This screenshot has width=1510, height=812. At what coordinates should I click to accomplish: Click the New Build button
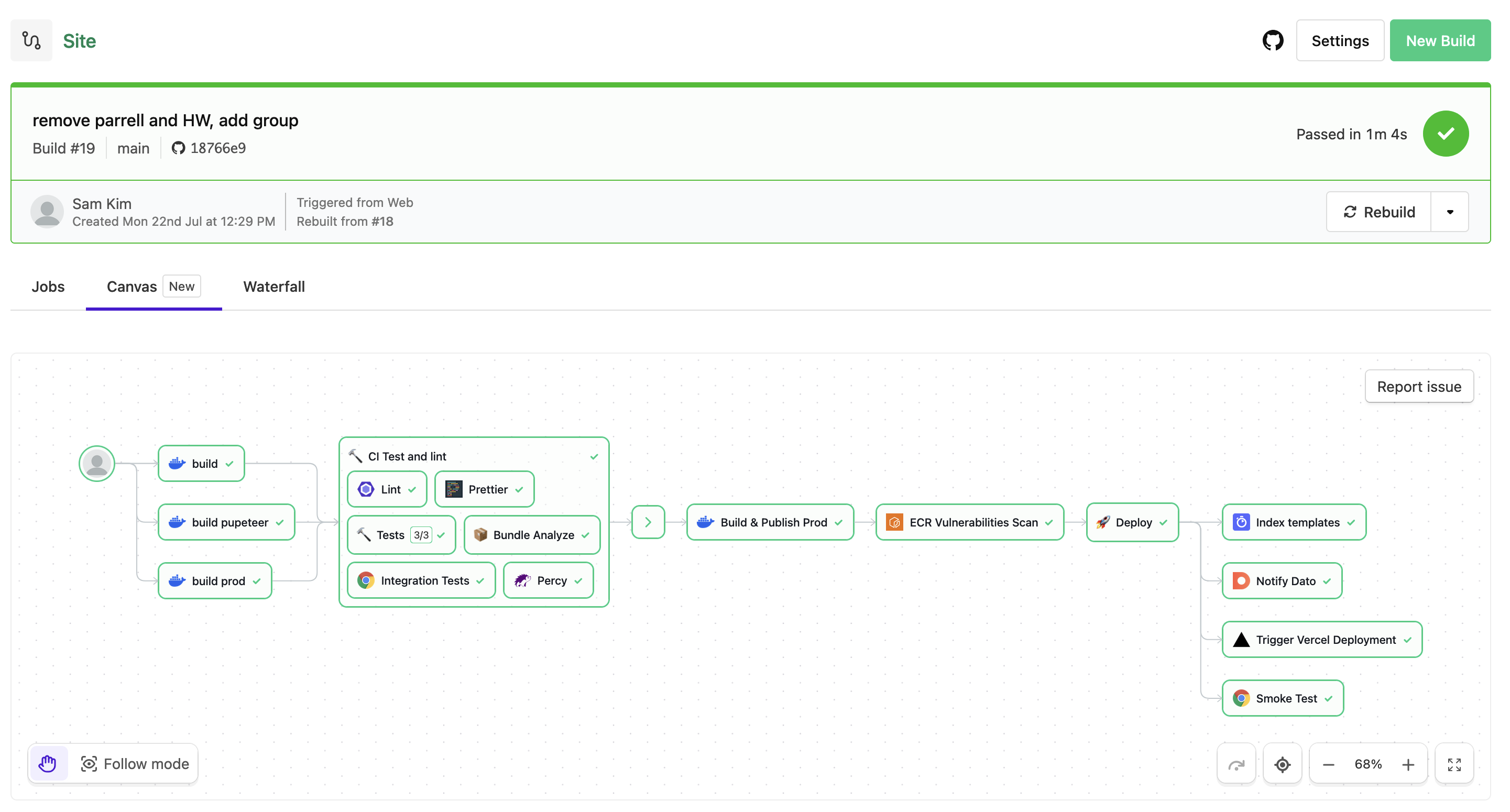pos(1440,40)
